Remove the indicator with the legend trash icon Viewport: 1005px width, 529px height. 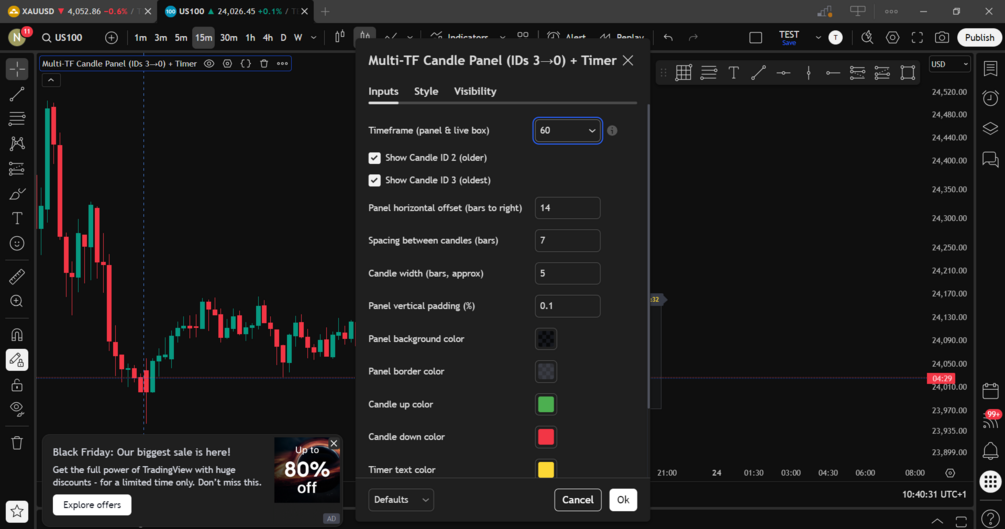[x=264, y=63]
